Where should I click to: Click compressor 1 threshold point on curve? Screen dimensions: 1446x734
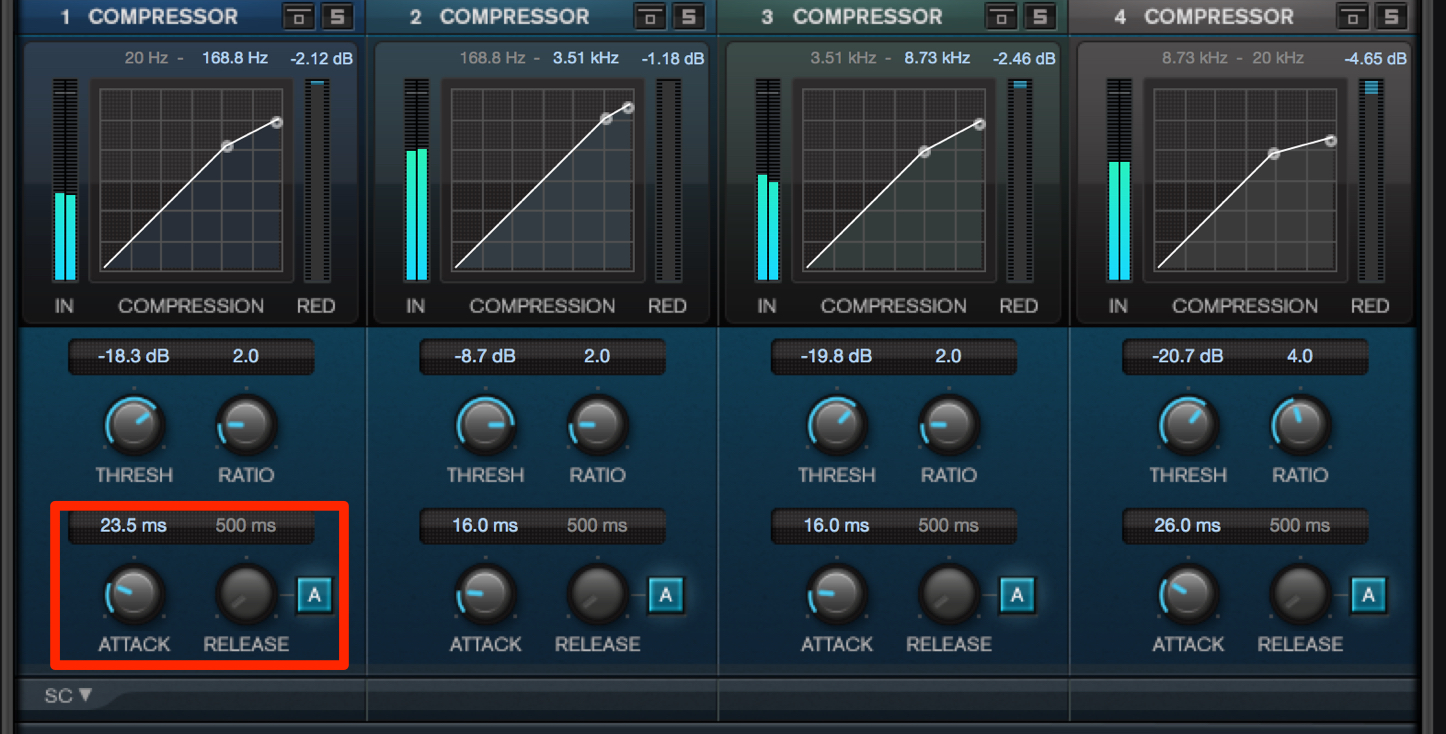tap(227, 146)
